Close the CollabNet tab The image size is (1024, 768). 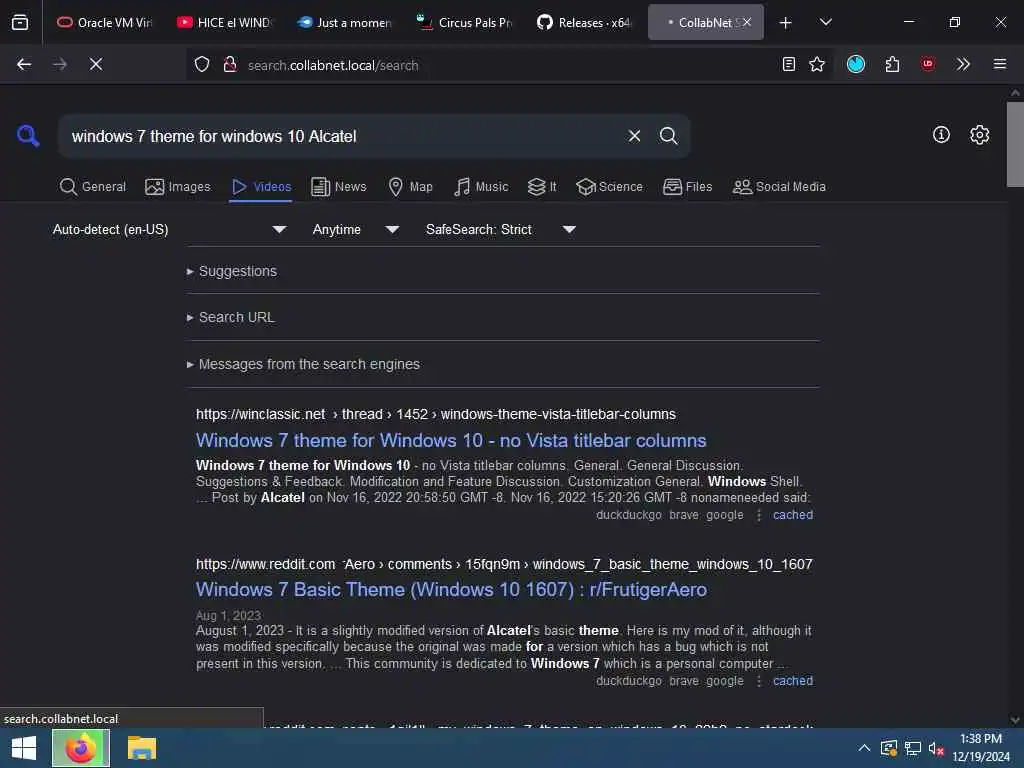(x=747, y=22)
